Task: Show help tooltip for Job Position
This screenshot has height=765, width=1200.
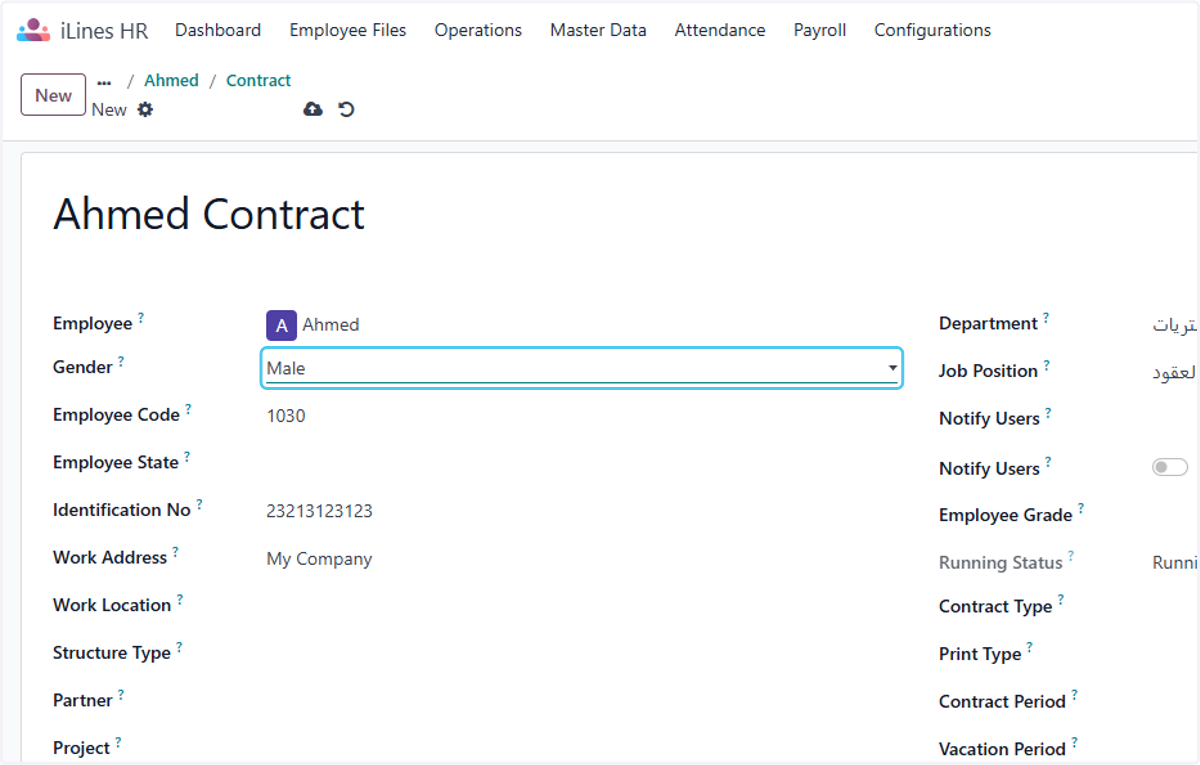Action: point(1047,365)
